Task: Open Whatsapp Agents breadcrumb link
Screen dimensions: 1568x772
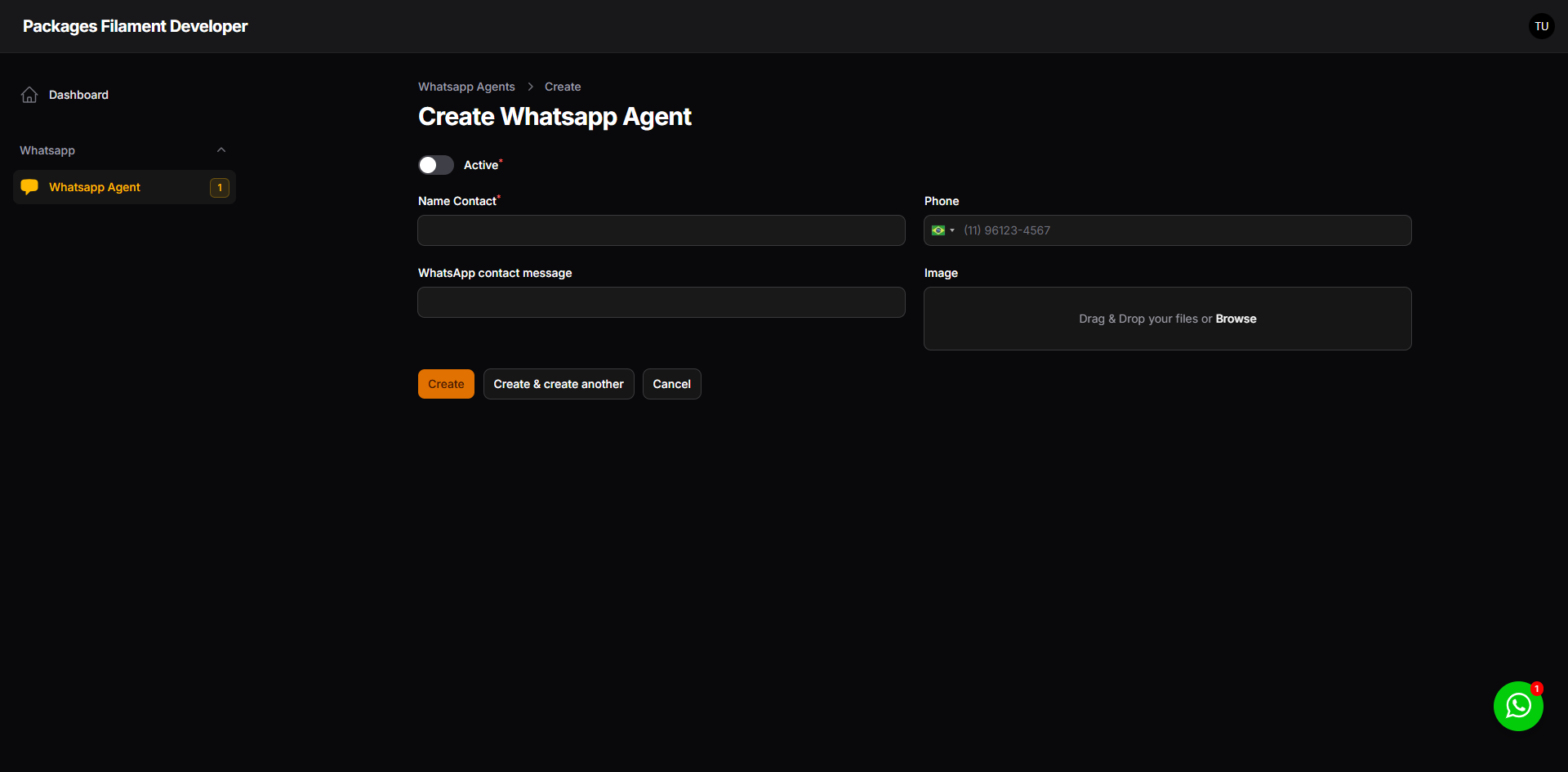Action: point(466,87)
